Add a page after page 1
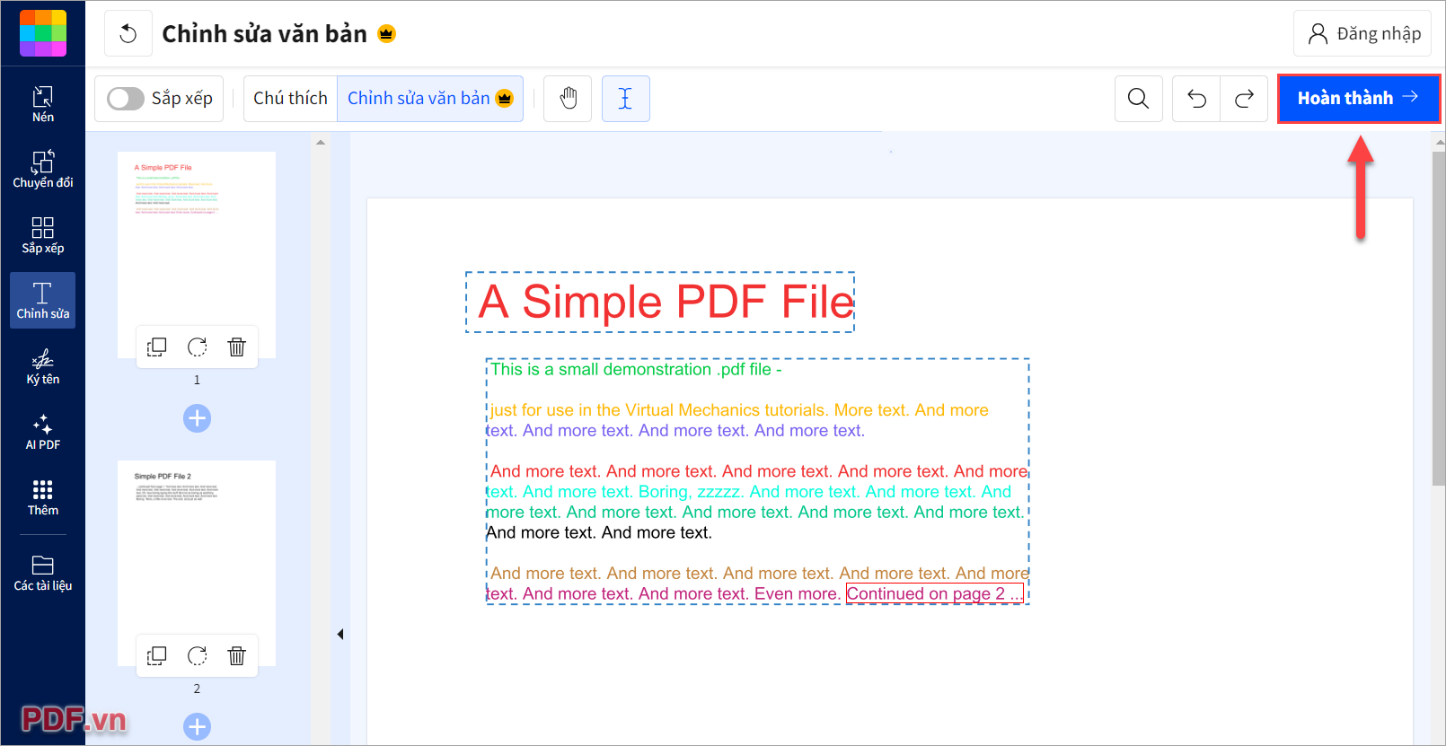 [197, 418]
